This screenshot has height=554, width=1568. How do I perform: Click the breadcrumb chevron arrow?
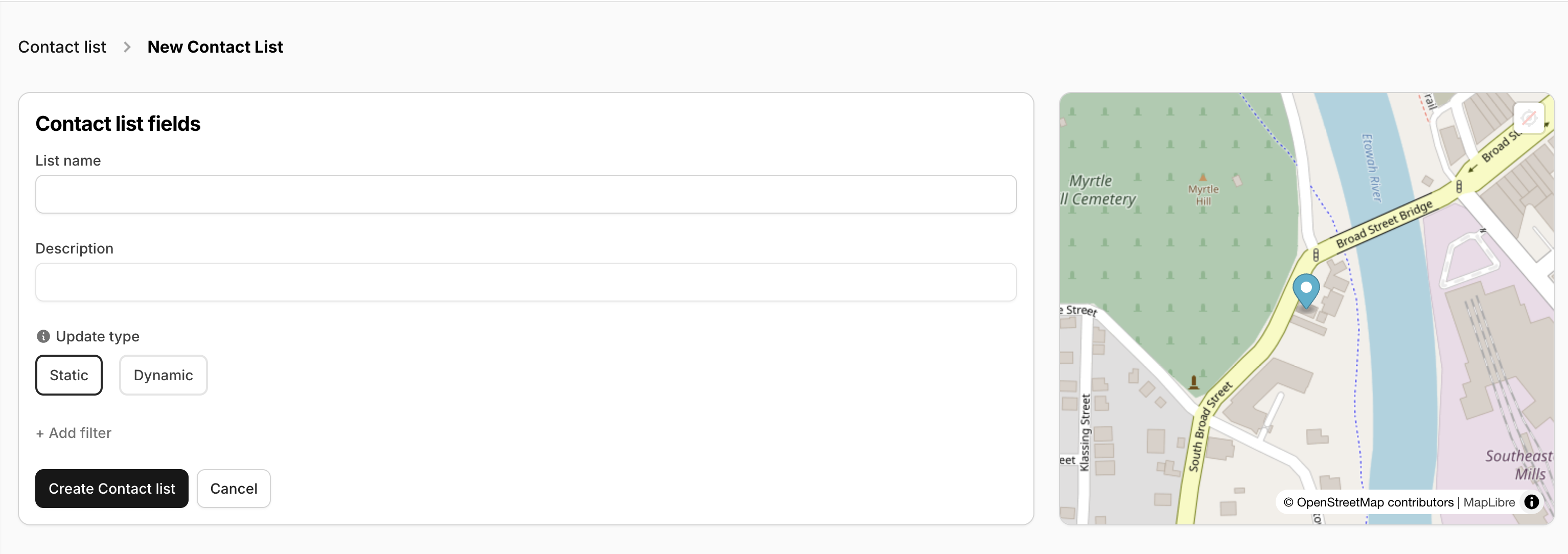(x=127, y=47)
